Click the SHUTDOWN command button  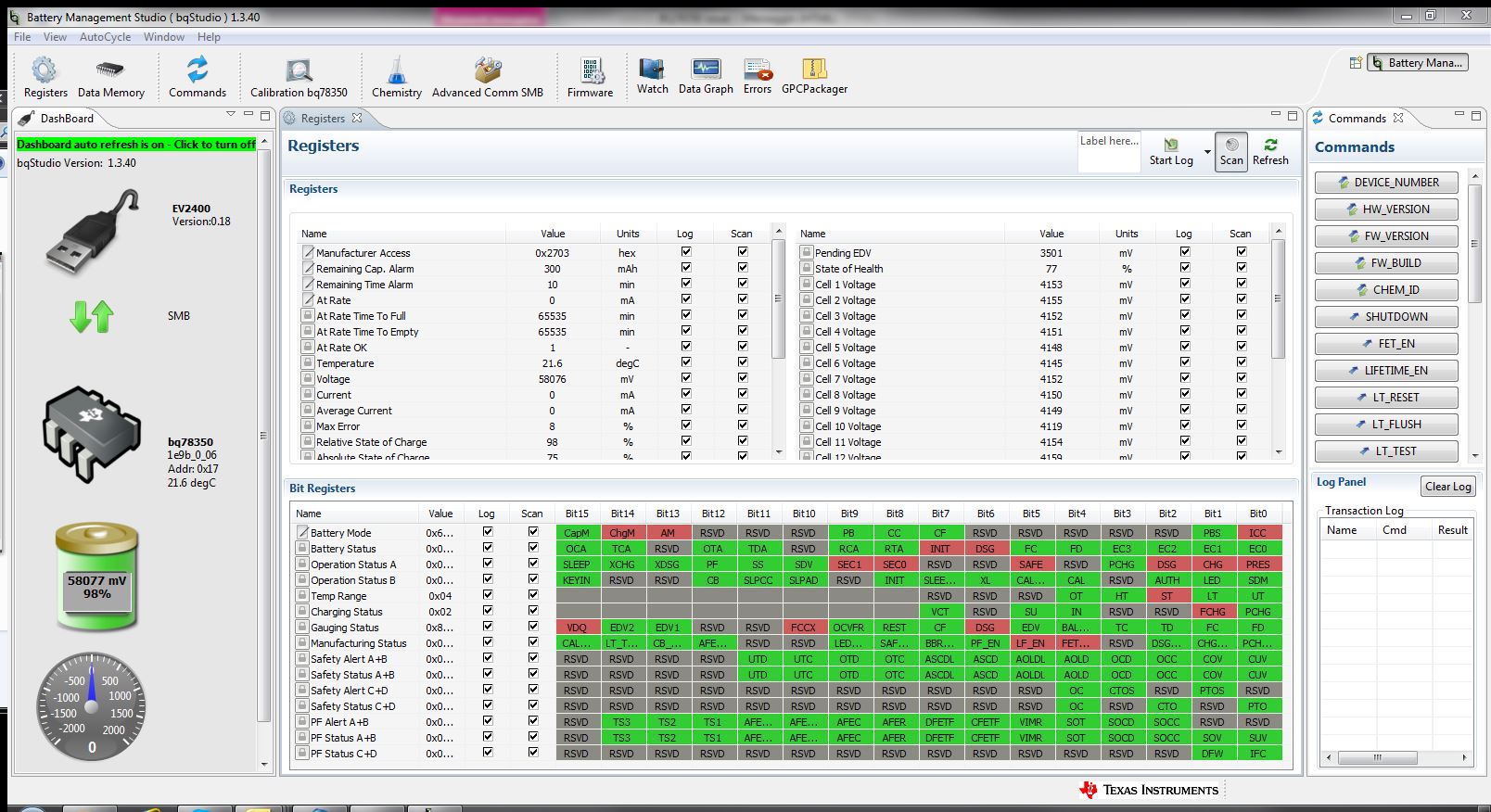point(1386,317)
